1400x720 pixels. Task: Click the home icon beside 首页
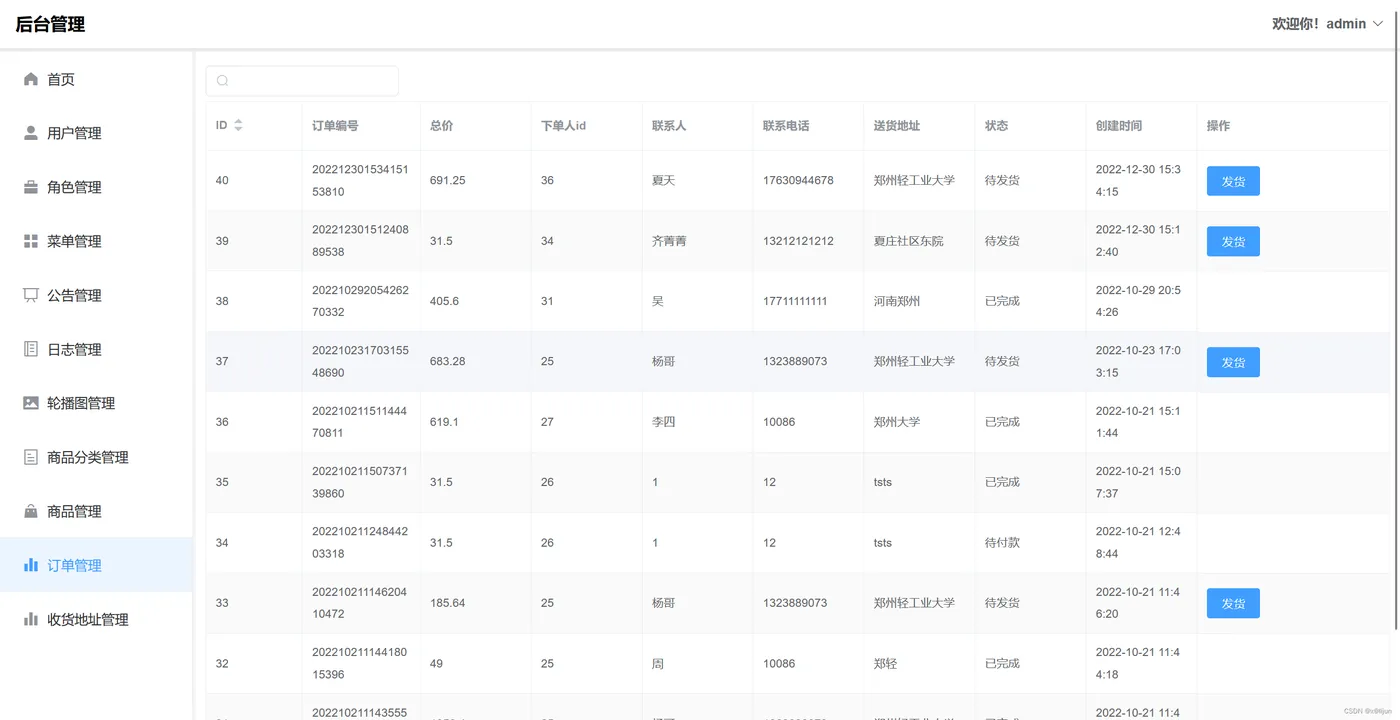coord(31,79)
